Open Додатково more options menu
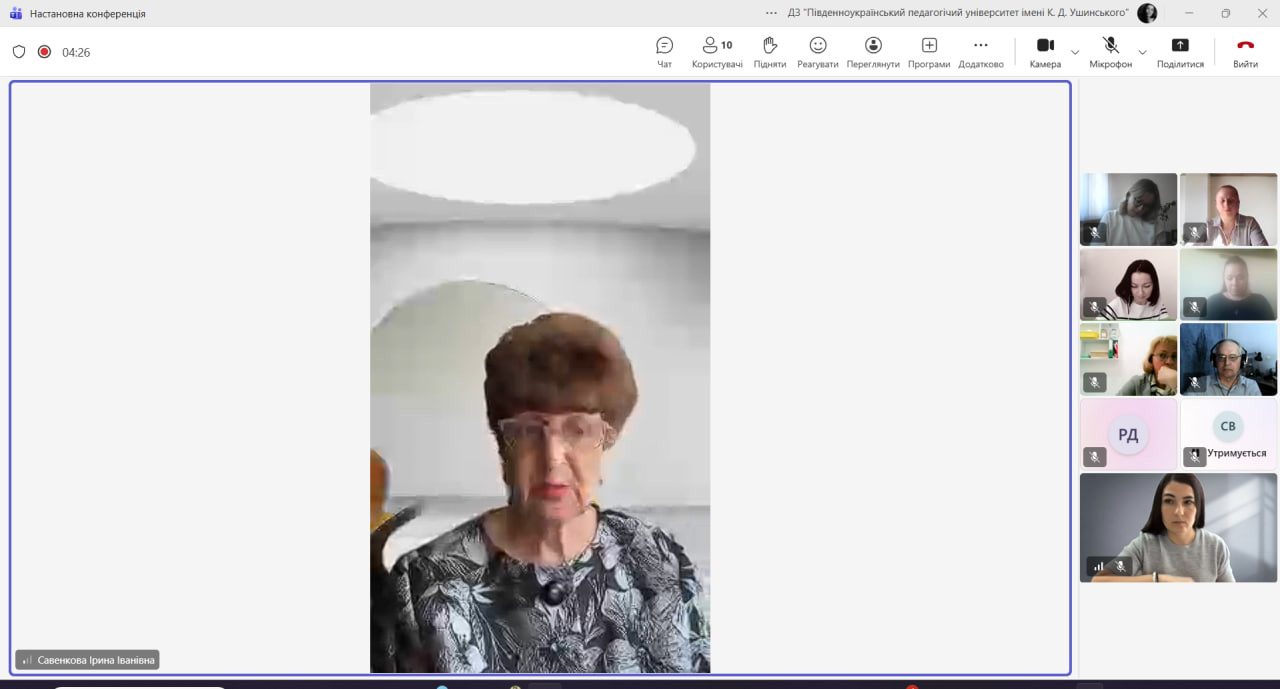This screenshot has height=689, width=1280. (980, 52)
